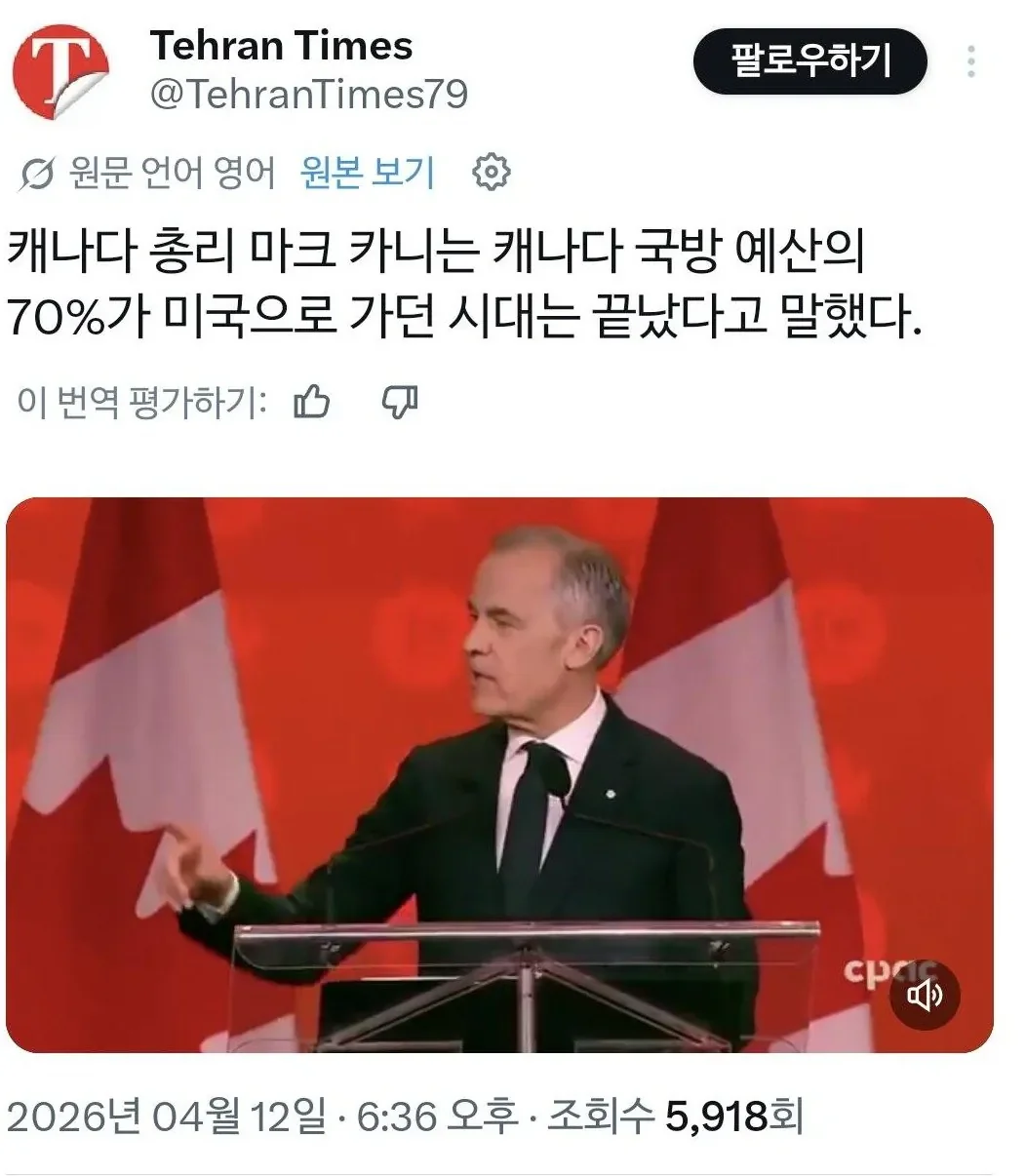Screen dimensions: 1026x1176
Task: Unmute the video with the speaker icon
Action: (924, 996)
